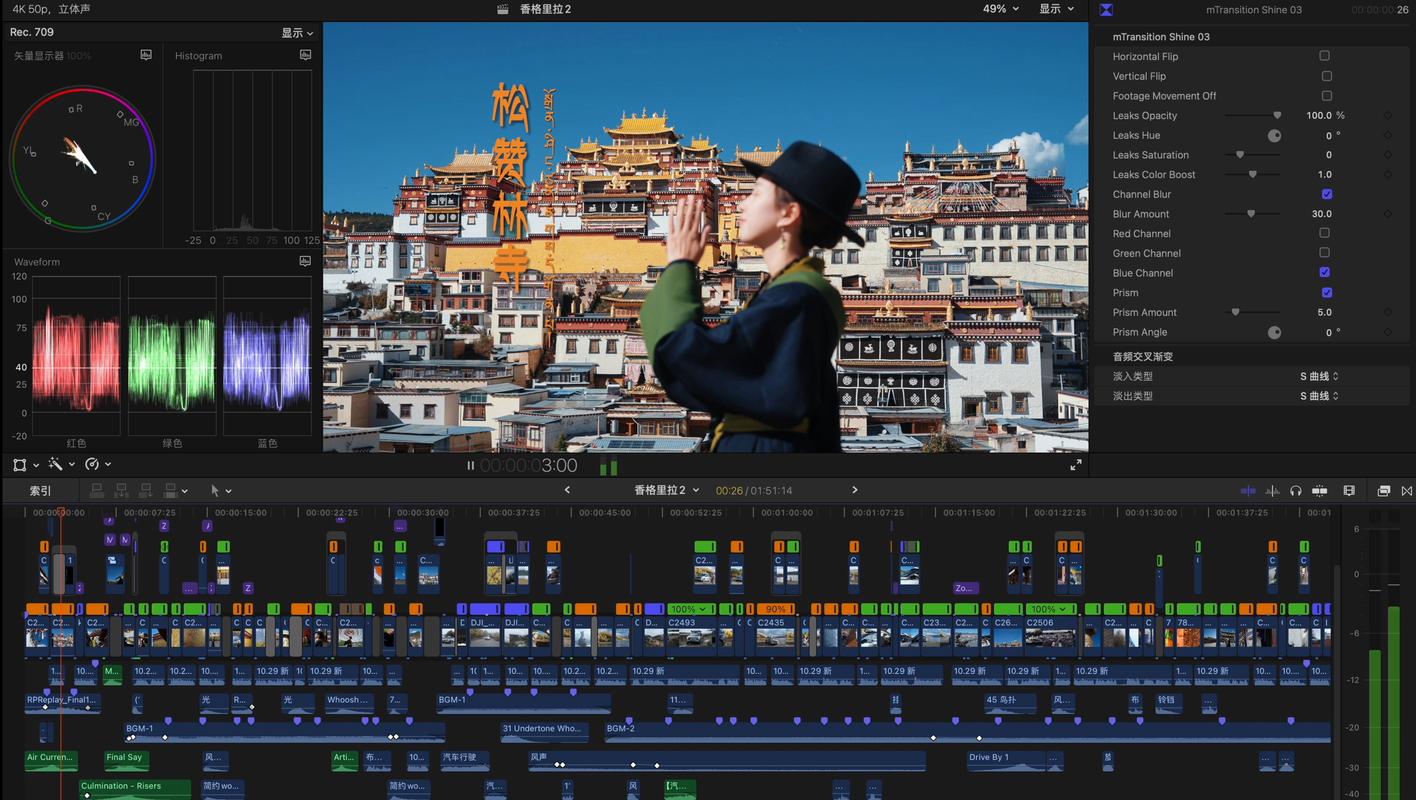
Task: Click the Blur Amount value field 30.0
Action: pyautogui.click(x=1321, y=214)
